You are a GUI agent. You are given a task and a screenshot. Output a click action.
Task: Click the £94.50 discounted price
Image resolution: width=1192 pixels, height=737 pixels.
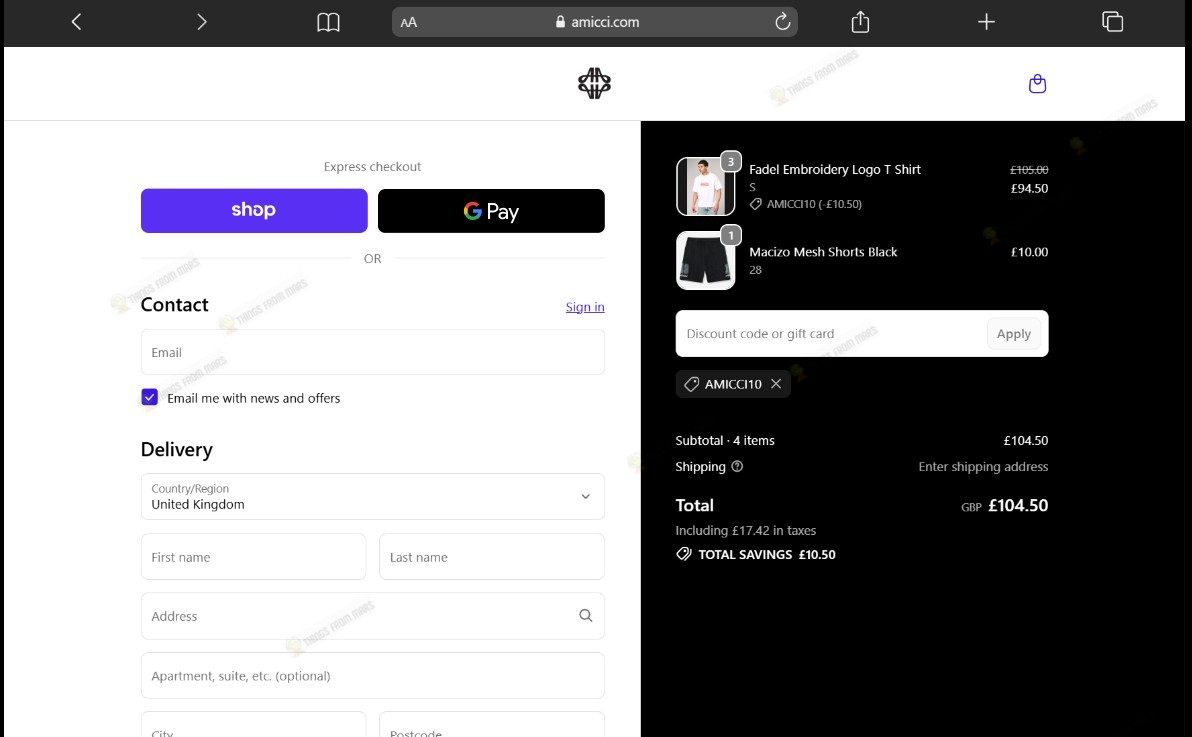[x=1029, y=189]
